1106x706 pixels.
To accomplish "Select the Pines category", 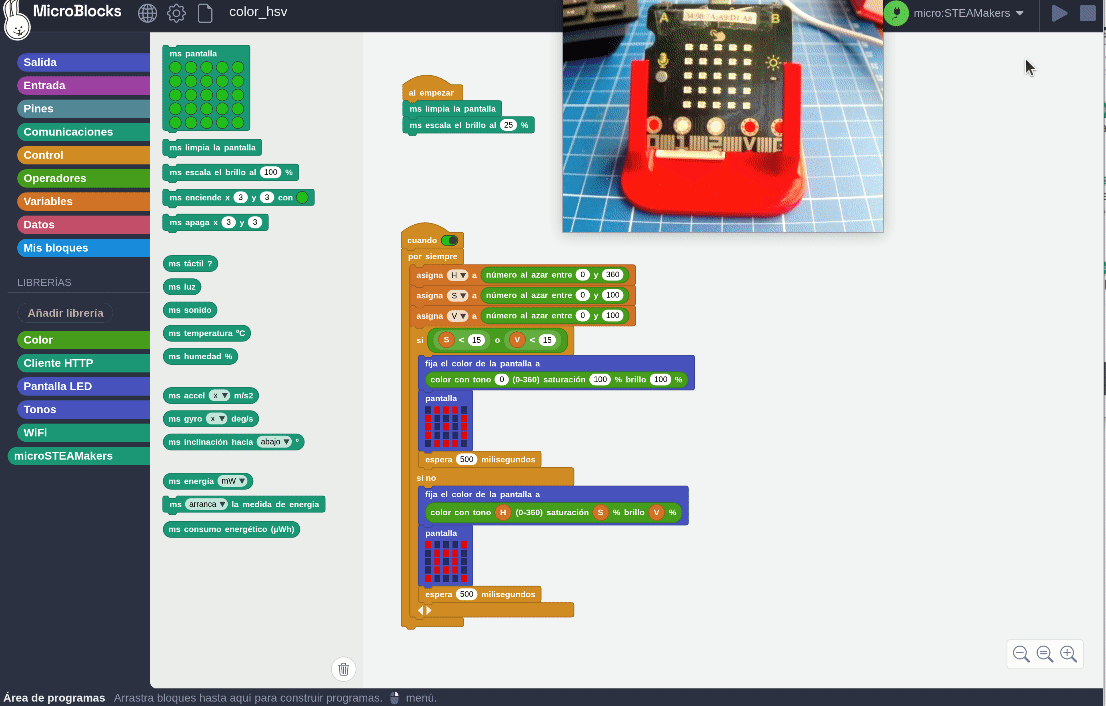I will click(x=83, y=109).
